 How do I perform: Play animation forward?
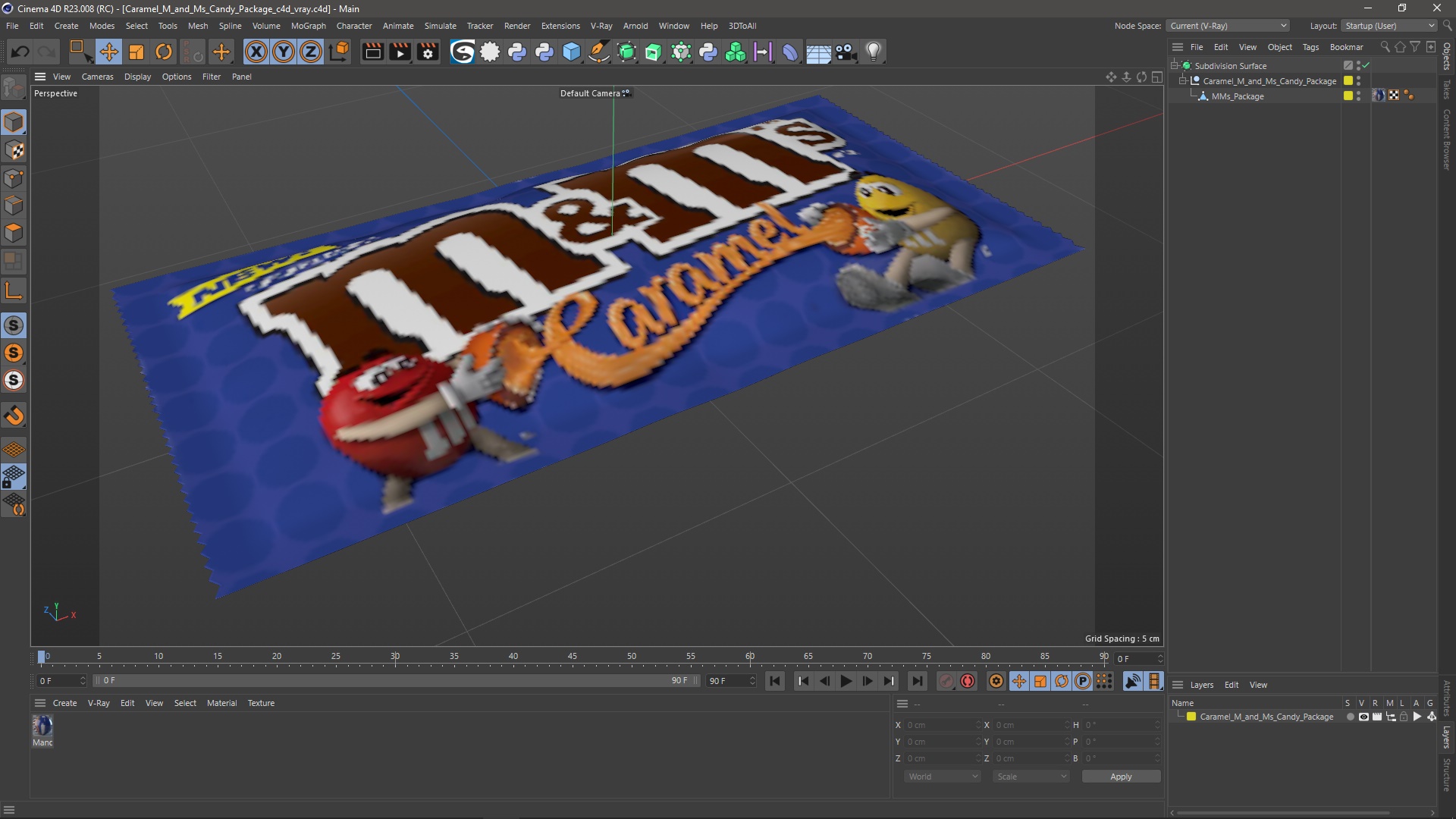click(846, 681)
